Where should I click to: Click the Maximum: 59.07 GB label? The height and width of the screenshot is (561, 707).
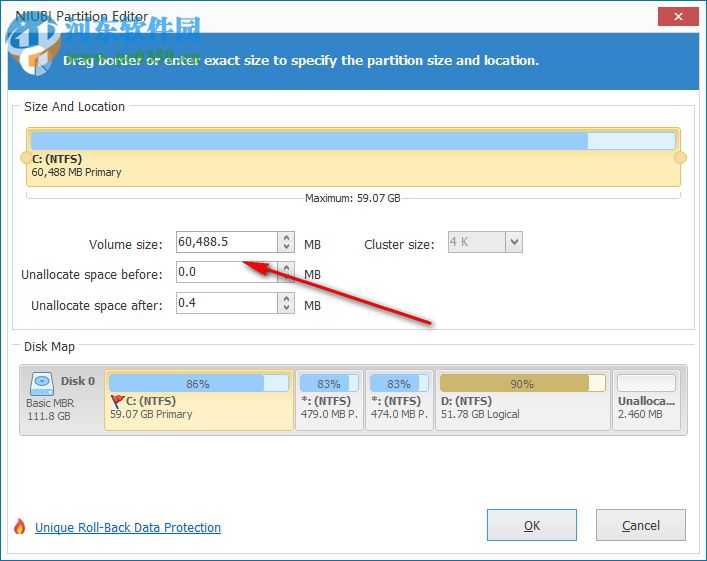pyautogui.click(x=353, y=198)
